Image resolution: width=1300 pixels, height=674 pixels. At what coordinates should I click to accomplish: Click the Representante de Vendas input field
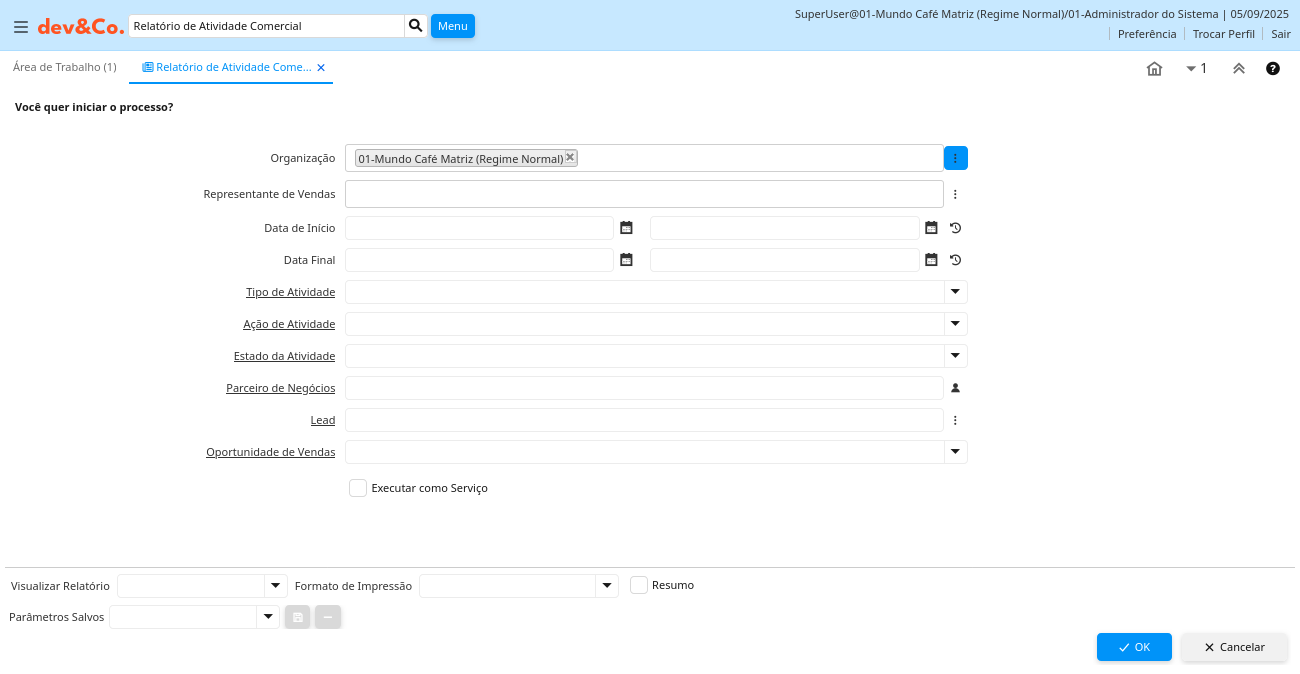pos(644,194)
